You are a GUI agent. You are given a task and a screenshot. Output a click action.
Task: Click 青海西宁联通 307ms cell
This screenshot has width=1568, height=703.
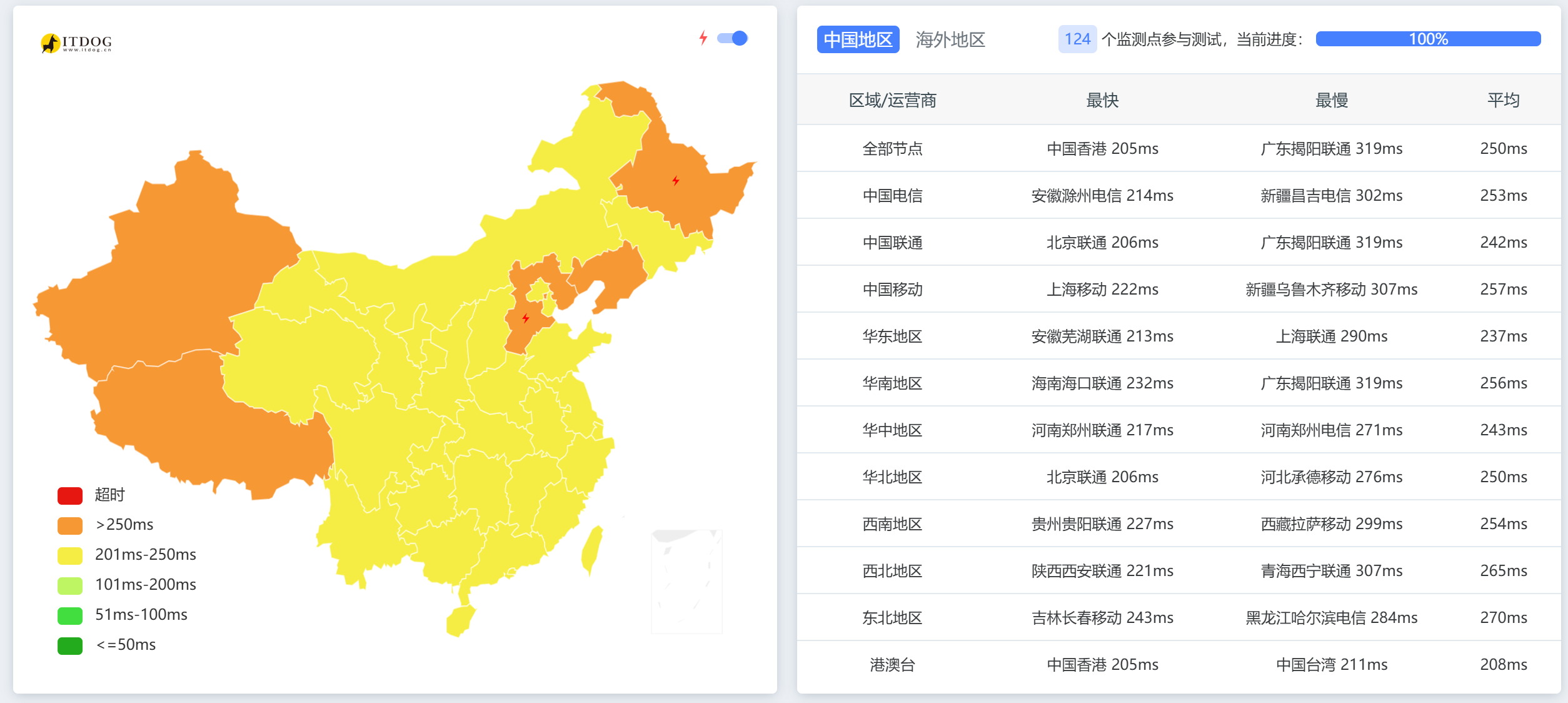pyautogui.click(x=1332, y=570)
